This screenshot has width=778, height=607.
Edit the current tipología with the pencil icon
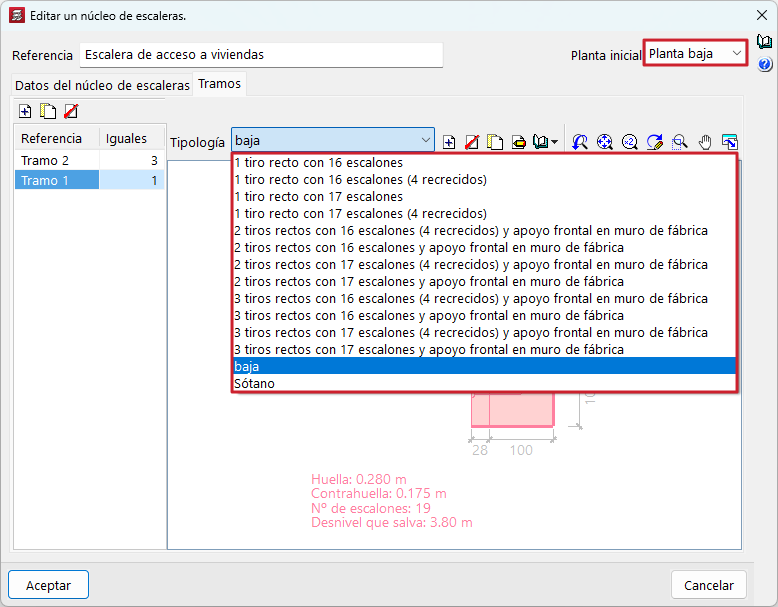pyautogui.click(x=519, y=142)
